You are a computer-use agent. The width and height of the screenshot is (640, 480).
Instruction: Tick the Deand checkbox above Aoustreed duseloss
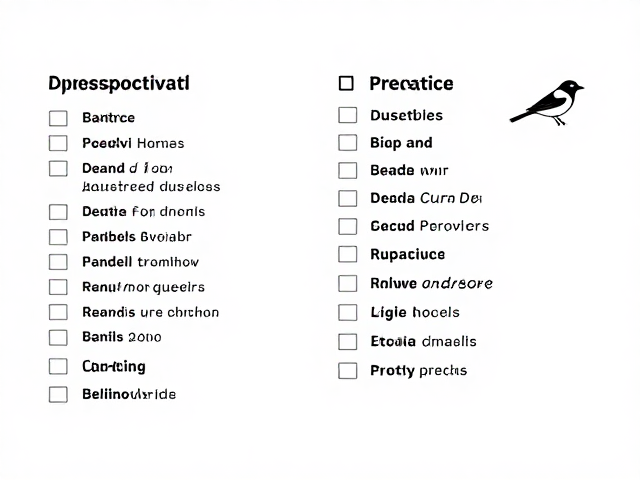58,168
